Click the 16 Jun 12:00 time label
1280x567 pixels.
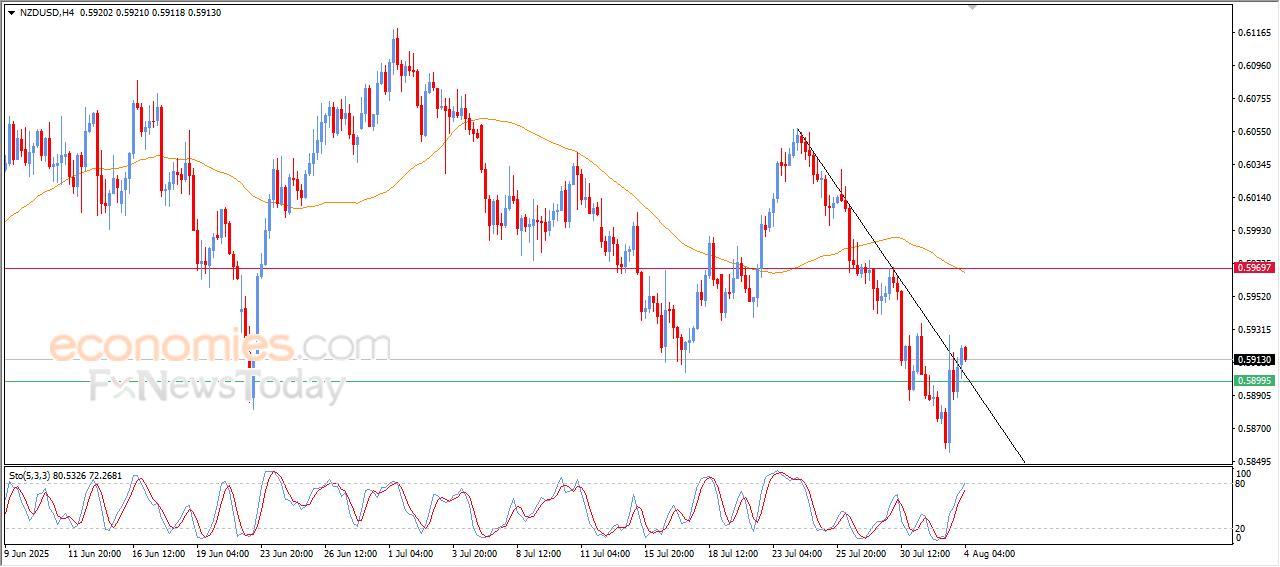coord(157,552)
